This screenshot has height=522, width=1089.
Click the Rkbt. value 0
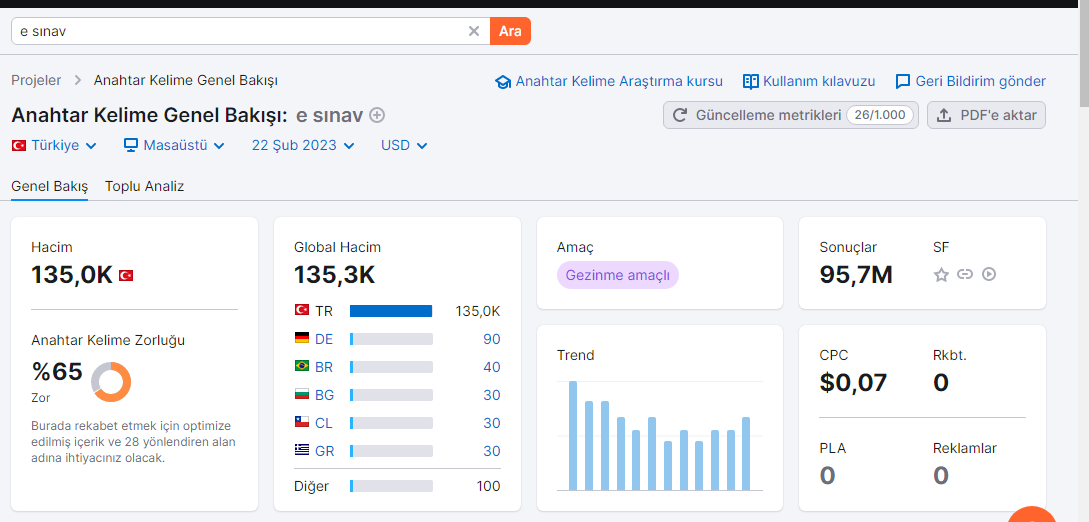tap(941, 382)
